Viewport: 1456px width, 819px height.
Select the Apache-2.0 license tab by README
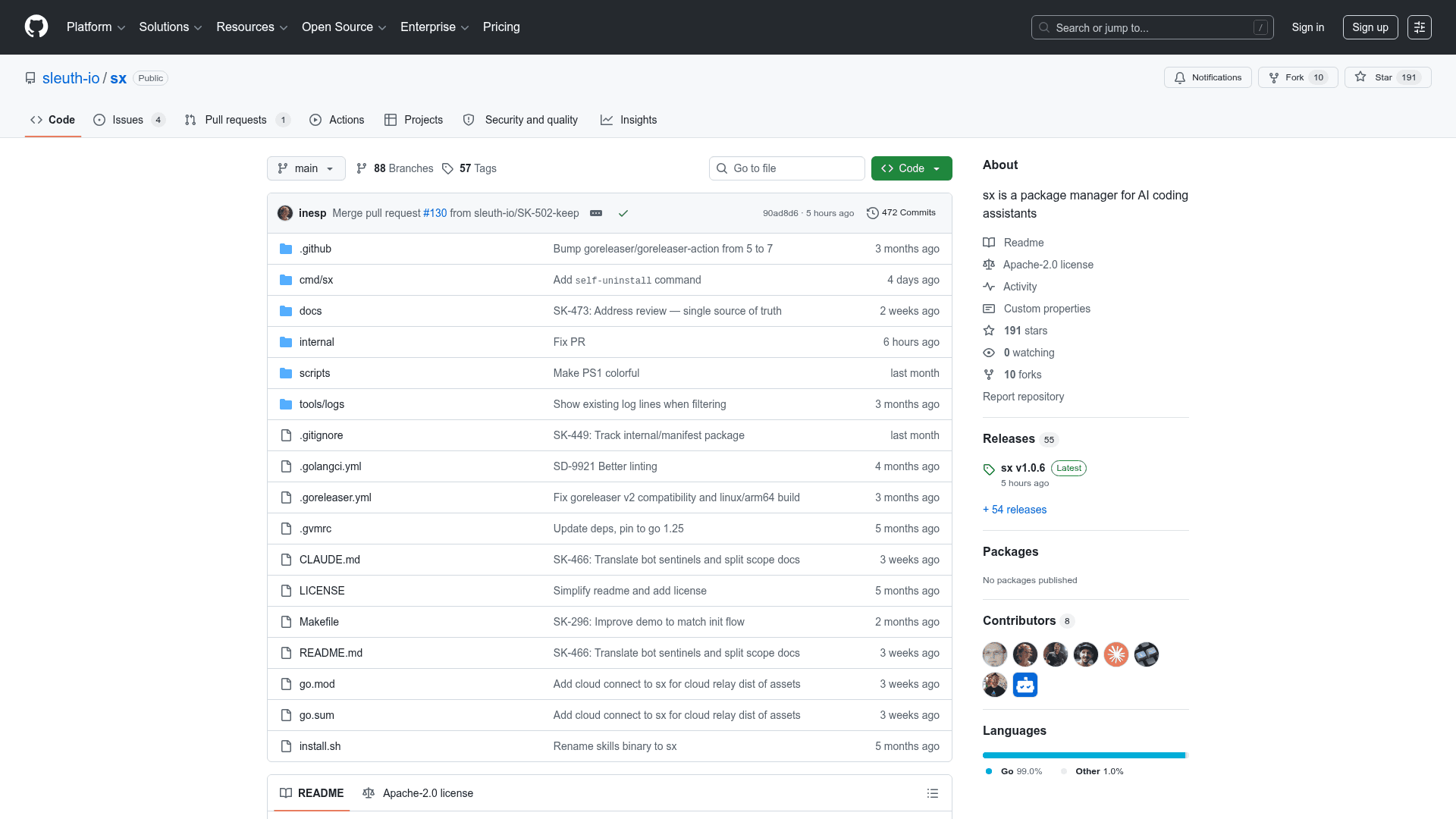(x=418, y=793)
